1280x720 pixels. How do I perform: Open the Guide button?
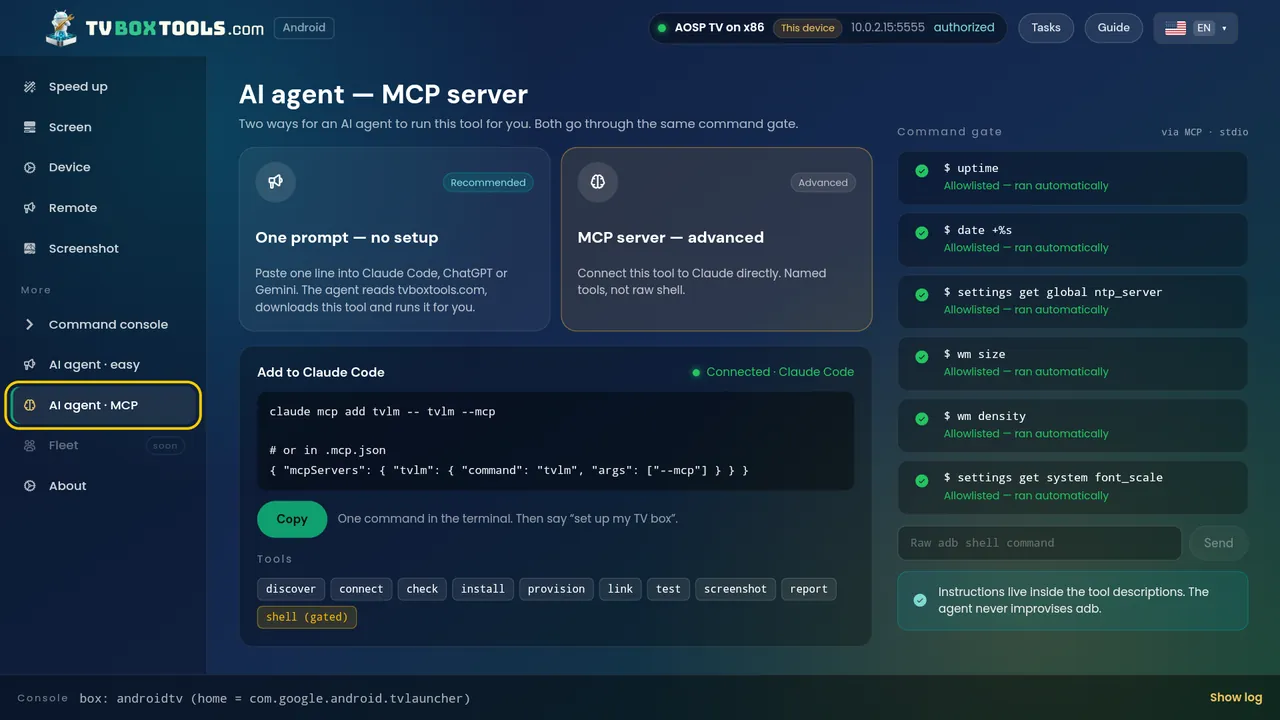click(x=1114, y=28)
